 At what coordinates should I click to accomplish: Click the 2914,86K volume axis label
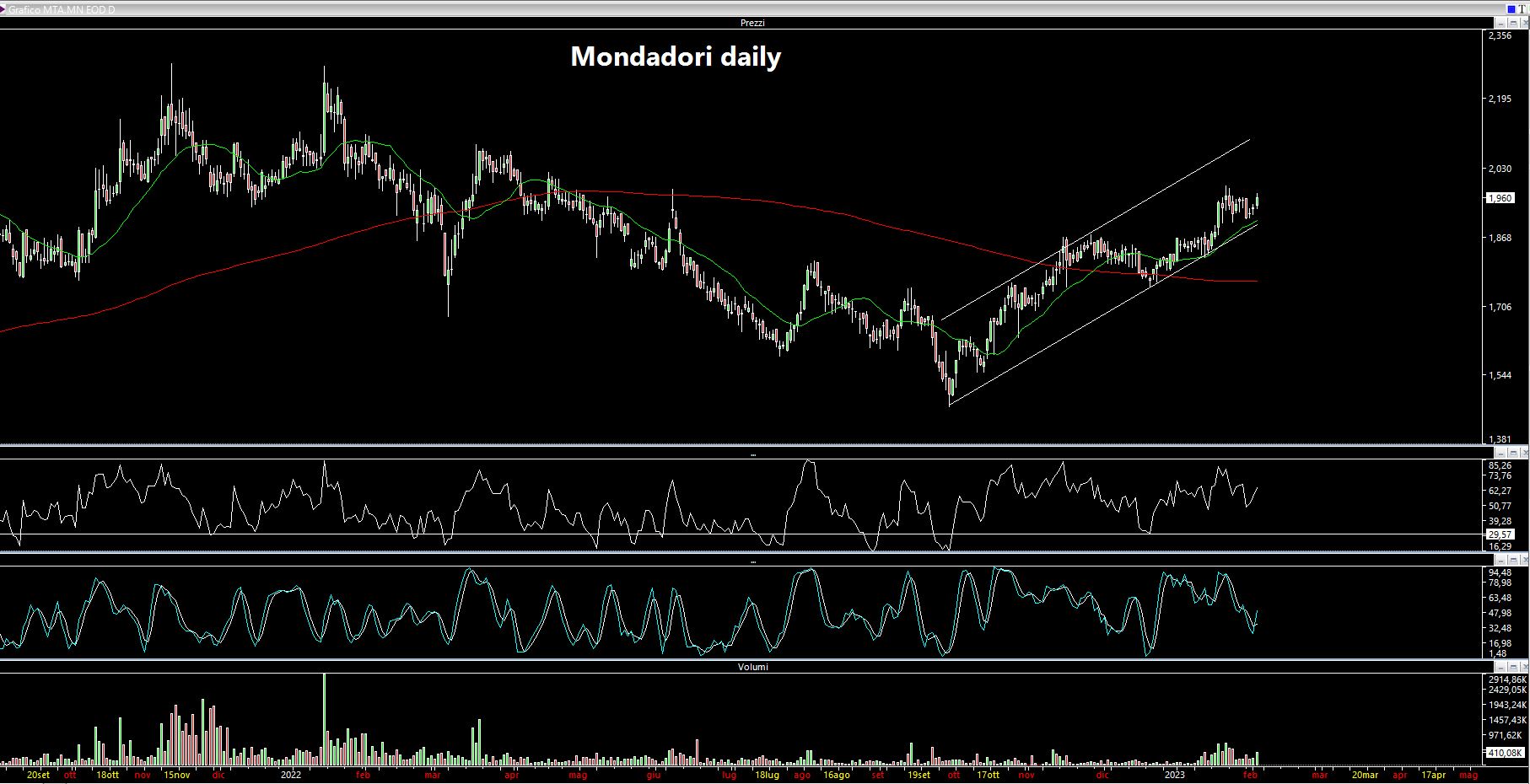[1507, 679]
